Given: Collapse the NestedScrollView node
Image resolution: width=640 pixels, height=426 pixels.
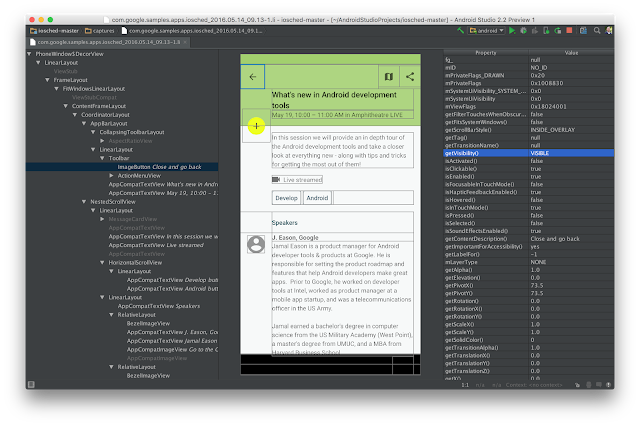Looking at the screenshot, I should (84, 202).
